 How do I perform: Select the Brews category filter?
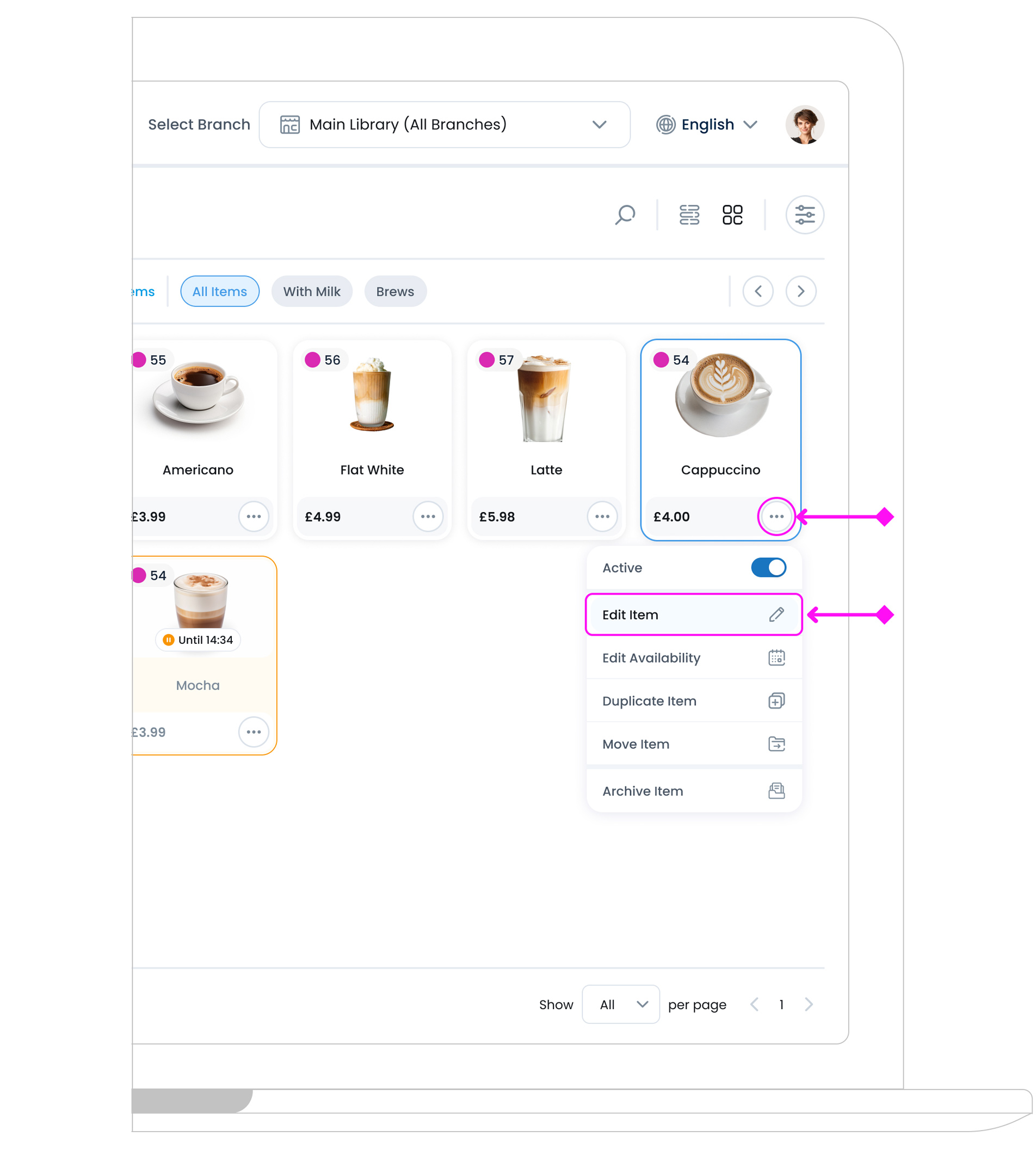pyautogui.click(x=395, y=292)
